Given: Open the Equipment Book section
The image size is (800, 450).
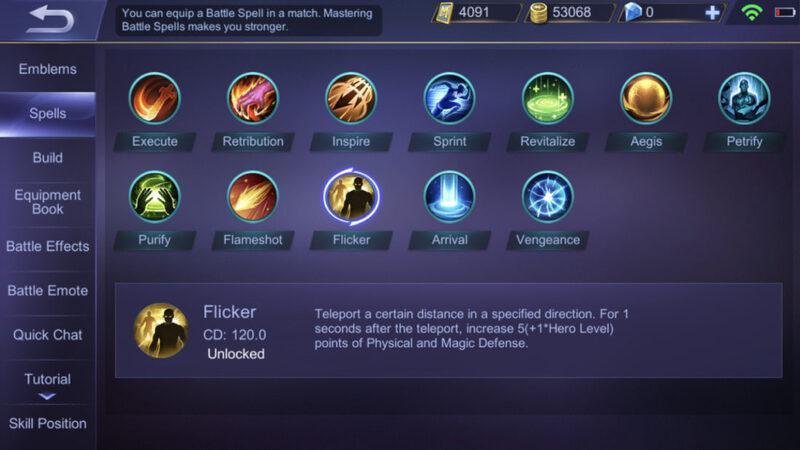Looking at the screenshot, I should (x=47, y=202).
